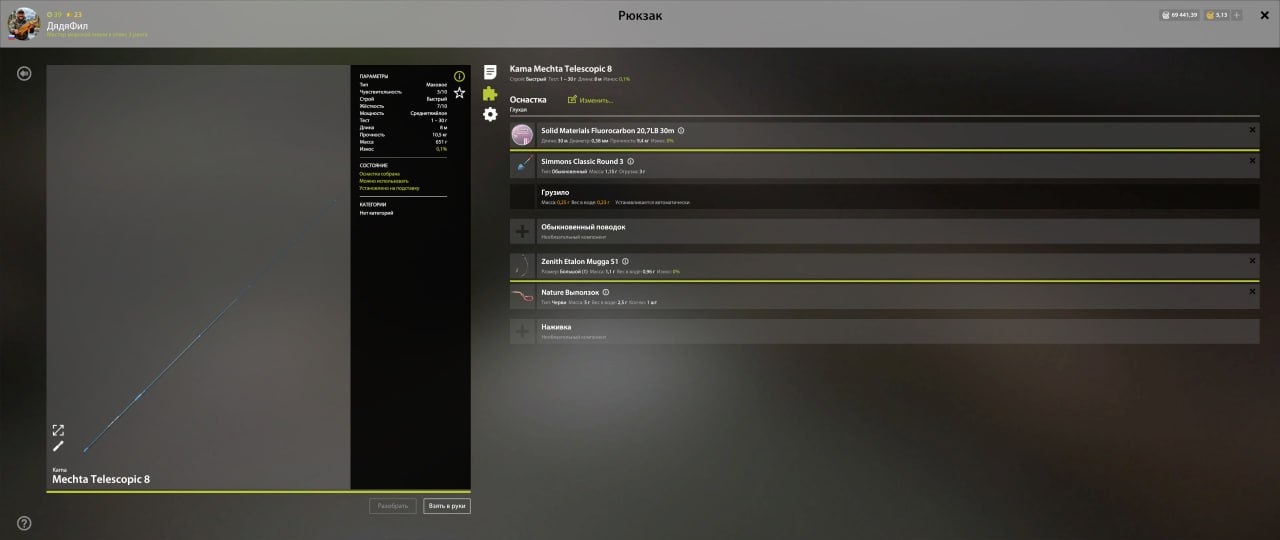Close the Рюкзак screen with top X
The image size is (1280, 540).
pyautogui.click(x=1263, y=15)
